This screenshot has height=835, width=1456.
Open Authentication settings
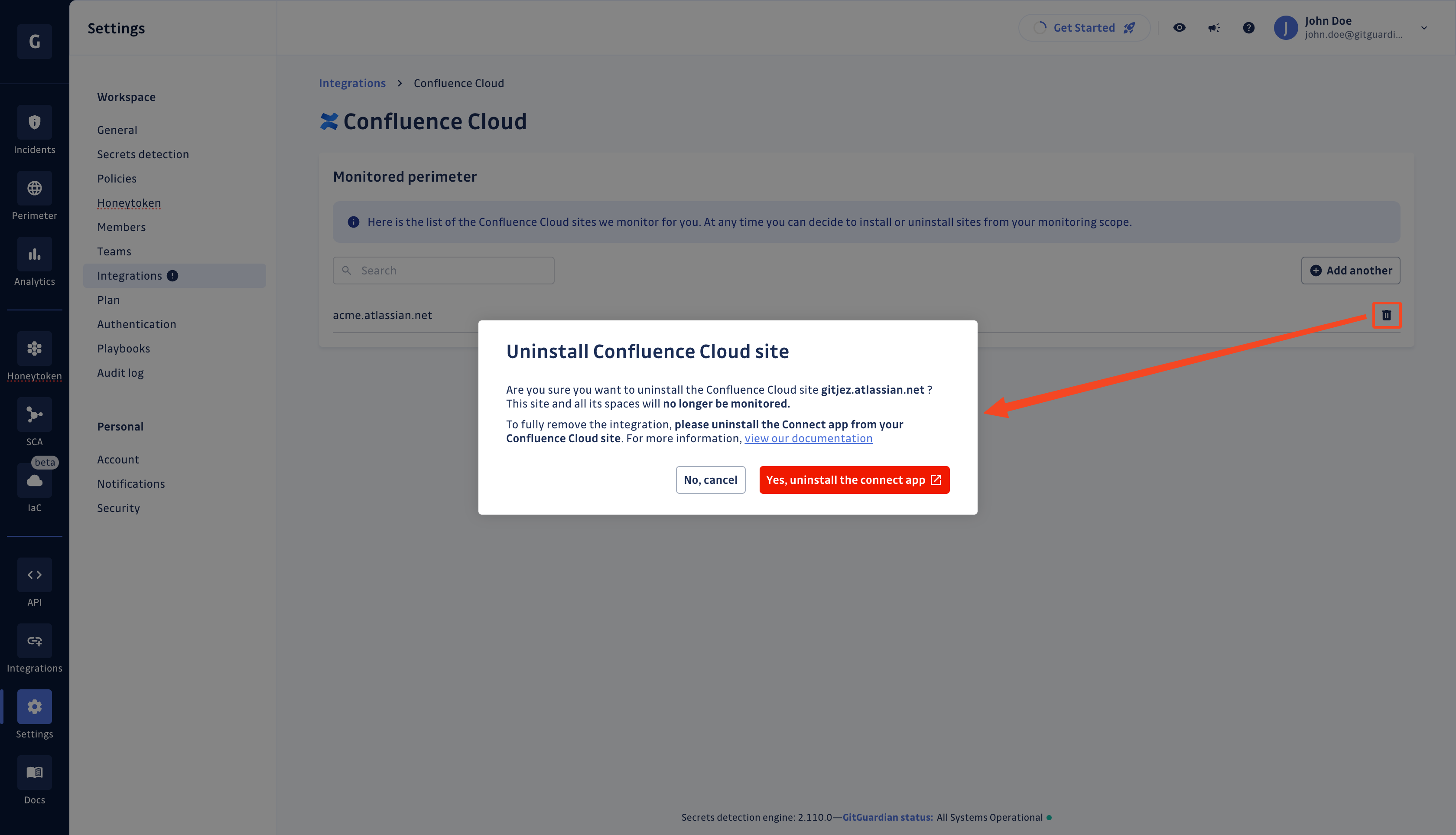pyautogui.click(x=136, y=324)
